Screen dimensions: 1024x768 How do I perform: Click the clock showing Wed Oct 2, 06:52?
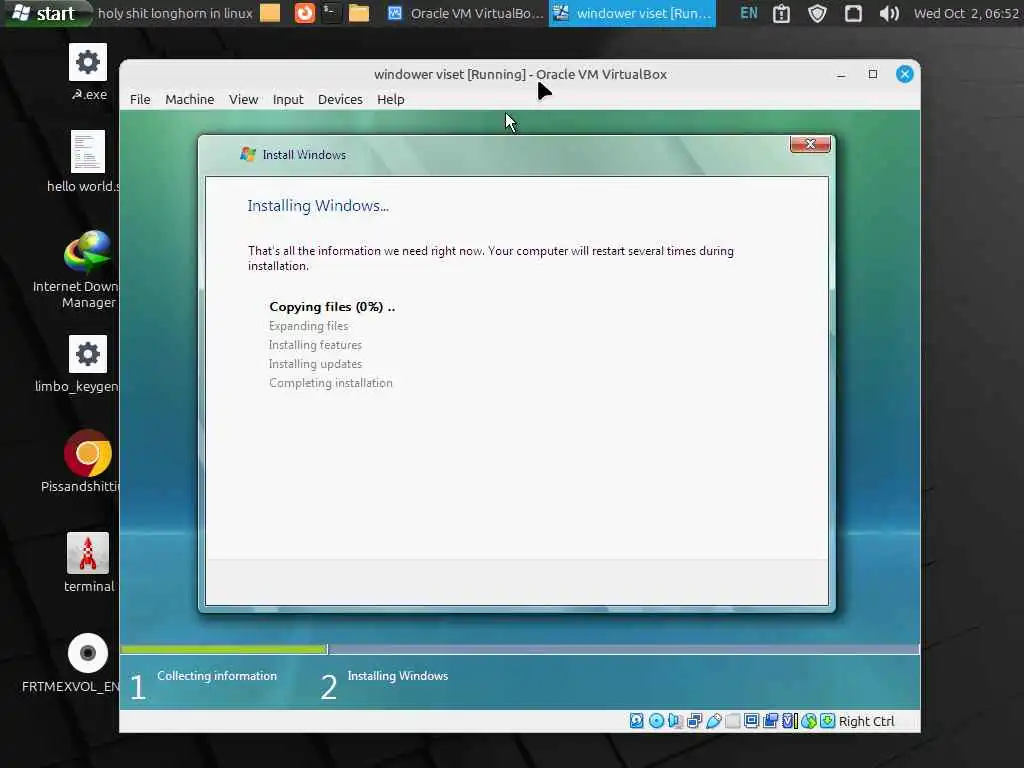click(966, 13)
